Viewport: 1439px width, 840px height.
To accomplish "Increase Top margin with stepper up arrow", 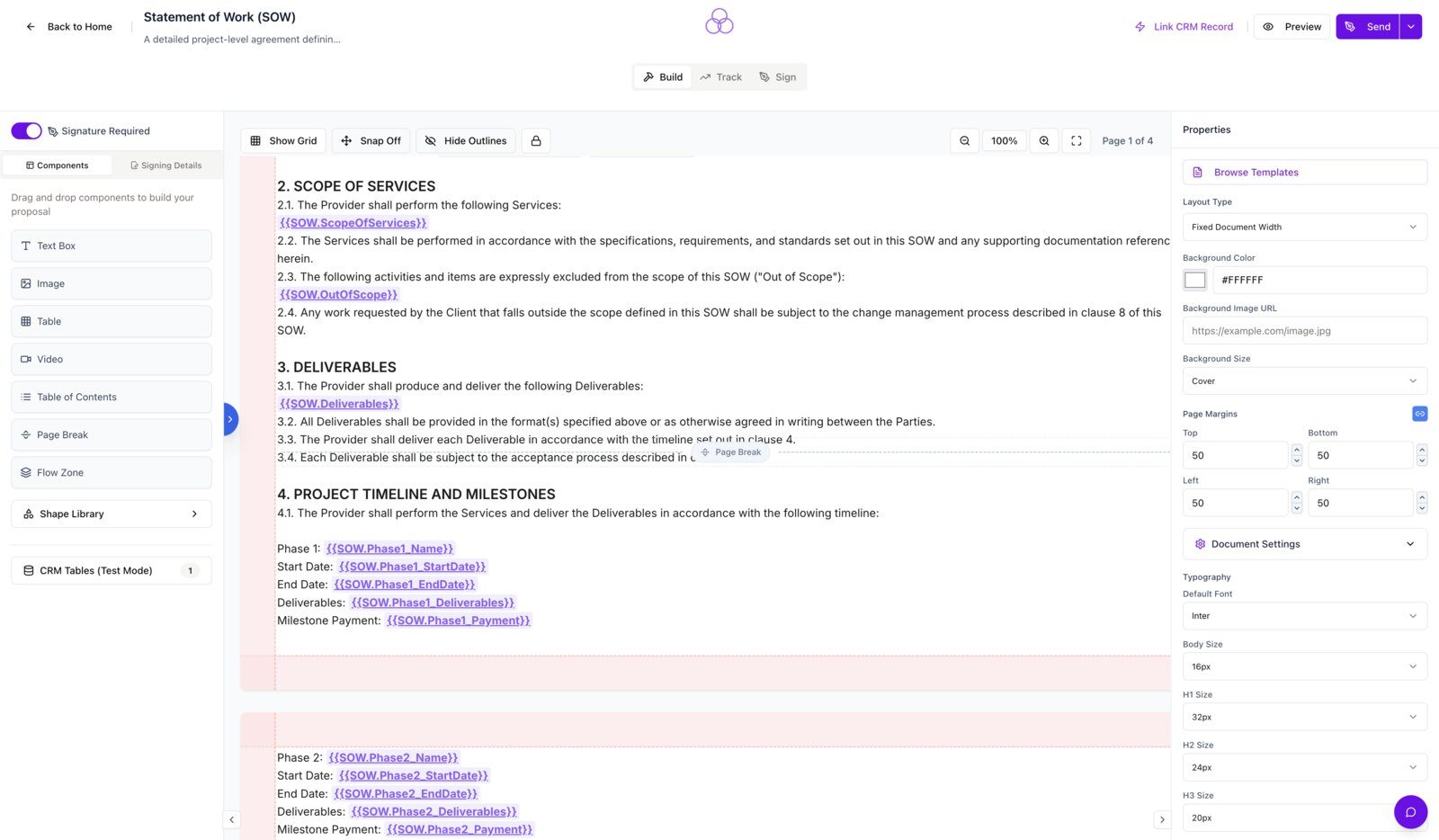I will (x=1296, y=450).
